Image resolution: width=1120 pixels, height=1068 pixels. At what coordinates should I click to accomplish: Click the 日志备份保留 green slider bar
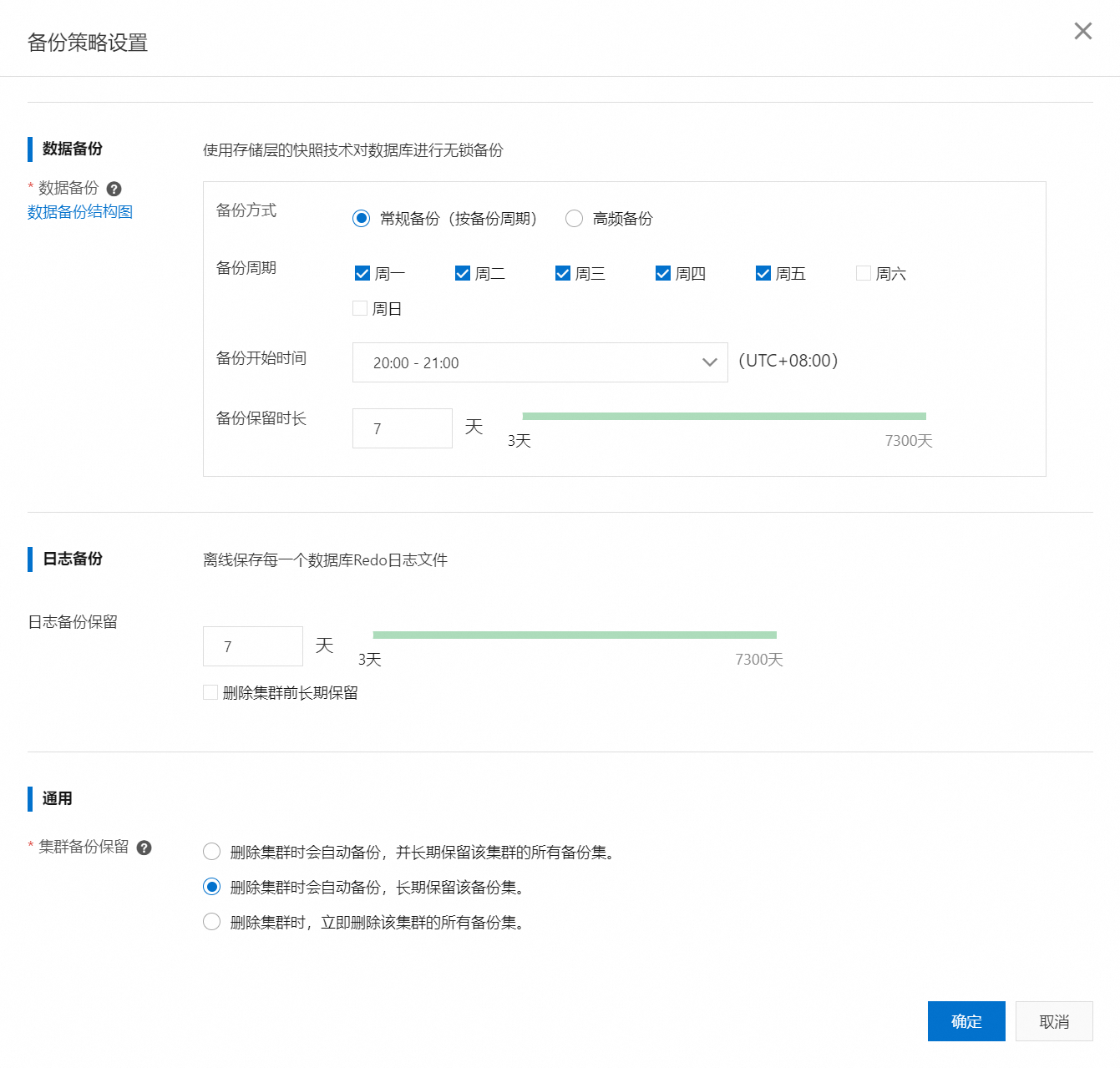(x=575, y=635)
